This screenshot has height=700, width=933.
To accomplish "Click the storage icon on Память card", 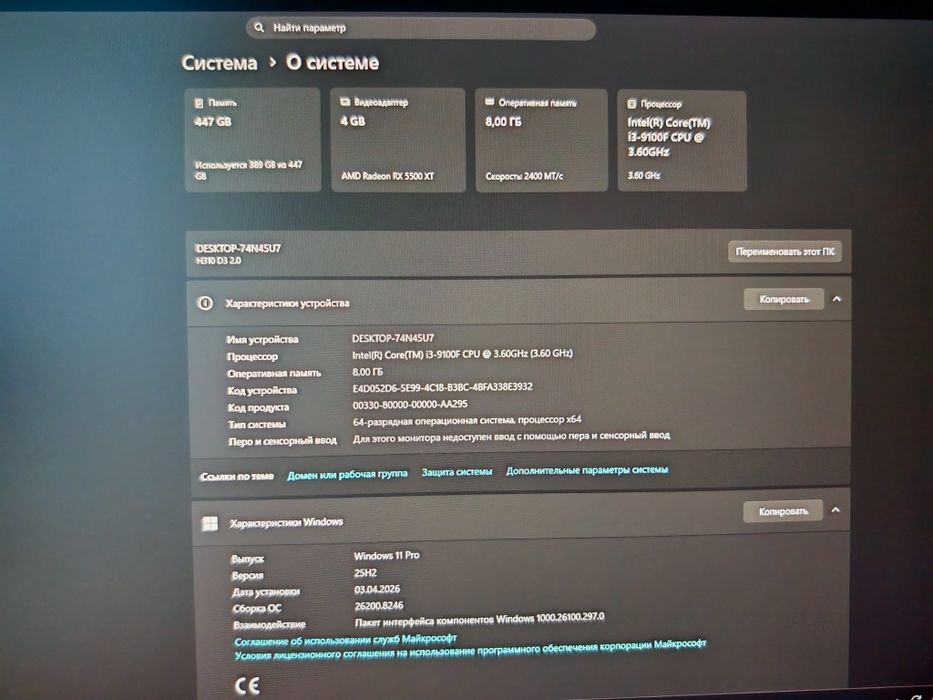I will (x=199, y=103).
